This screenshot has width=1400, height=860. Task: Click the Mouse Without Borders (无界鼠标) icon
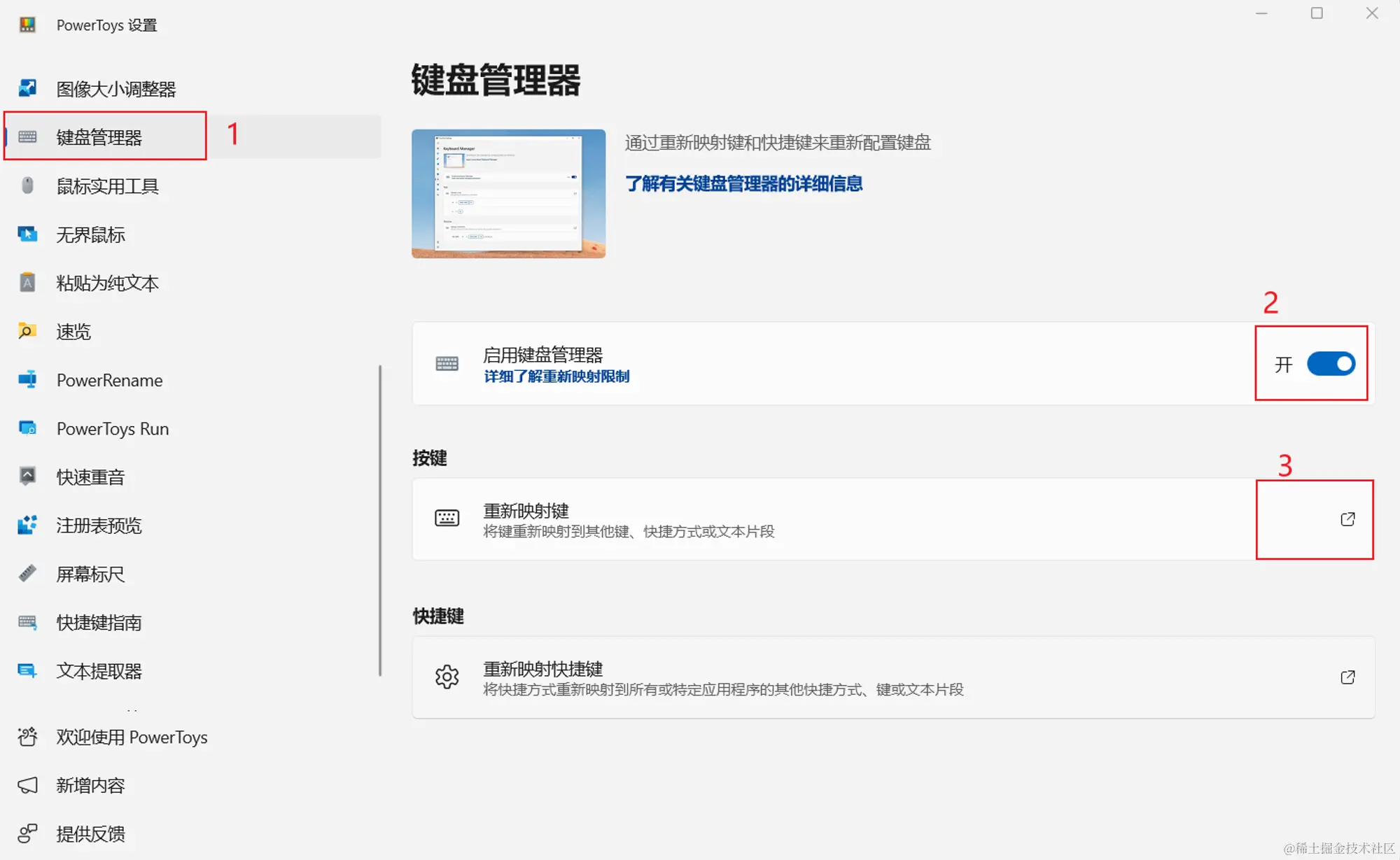click(x=27, y=234)
